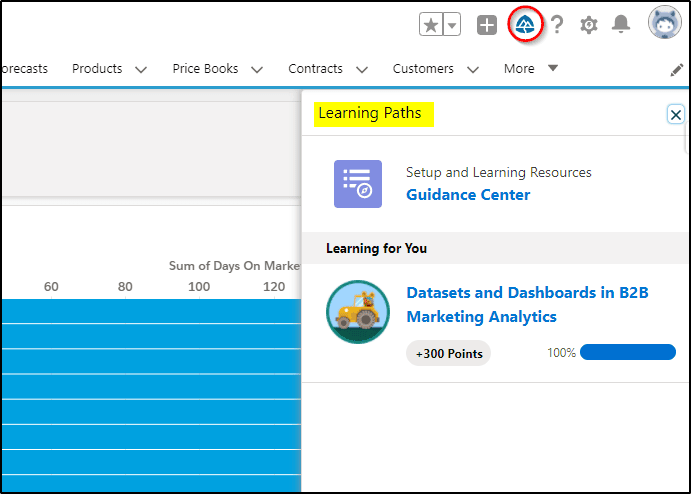Screen dimensions: 691x494
Task: Click the module's 100% progress bar
Action: point(628,352)
